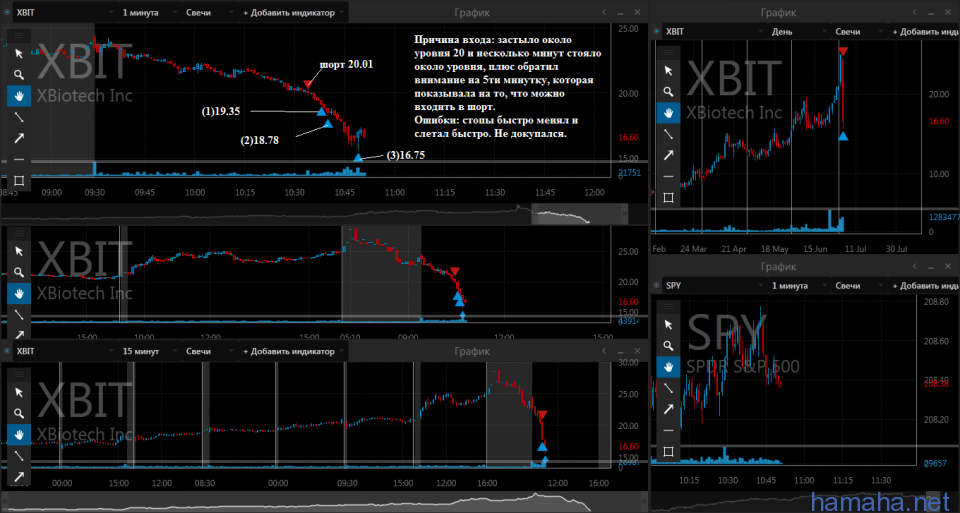Toggle link indicator beside SPY ticker
960x513 pixels.
[x=657, y=286]
